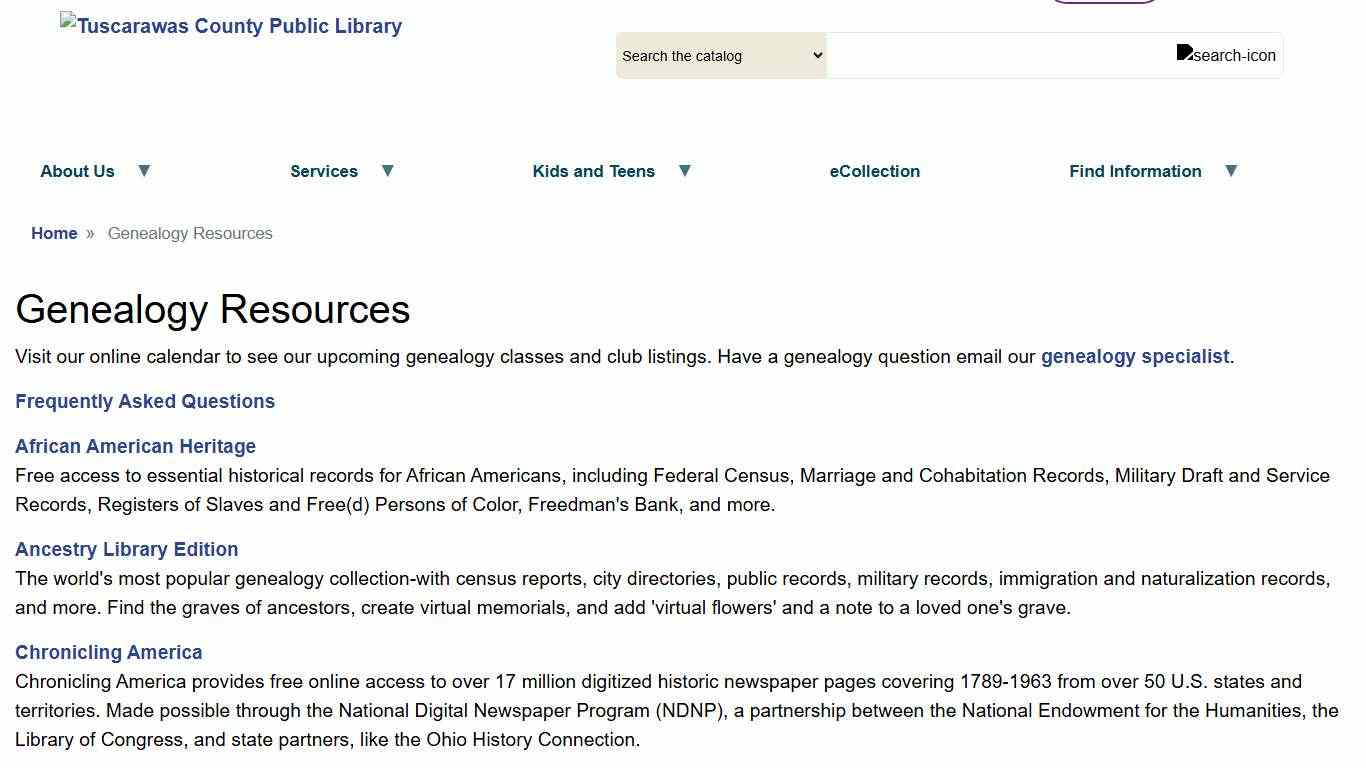Open Ancestry Library Edition
This screenshot has width=1366, height=768.
pyautogui.click(x=126, y=549)
